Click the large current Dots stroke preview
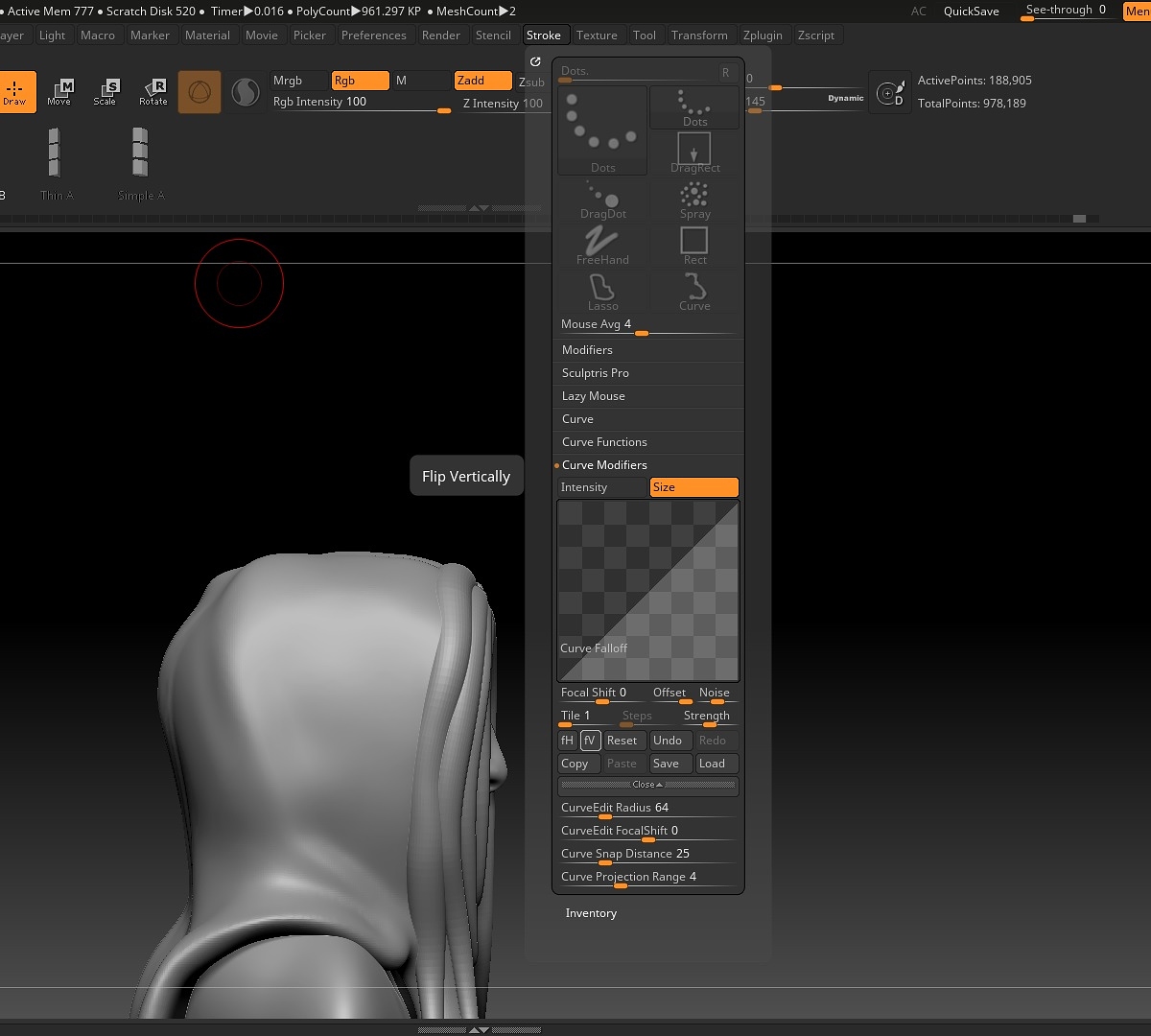Viewport: 1151px width, 1036px height. click(602, 130)
